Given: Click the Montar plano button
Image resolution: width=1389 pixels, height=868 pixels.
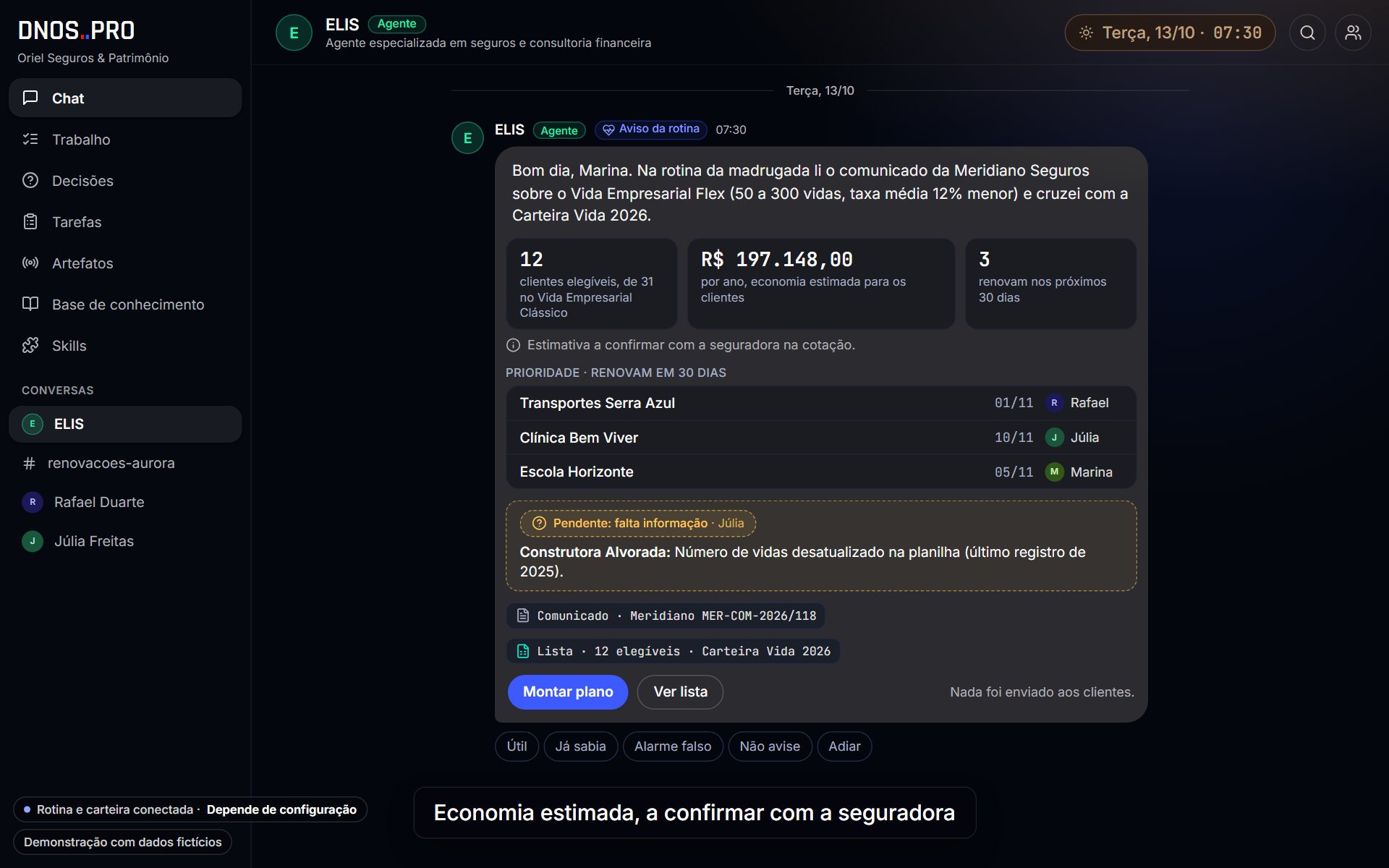Looking at the screenshot, I should (568, 692).
